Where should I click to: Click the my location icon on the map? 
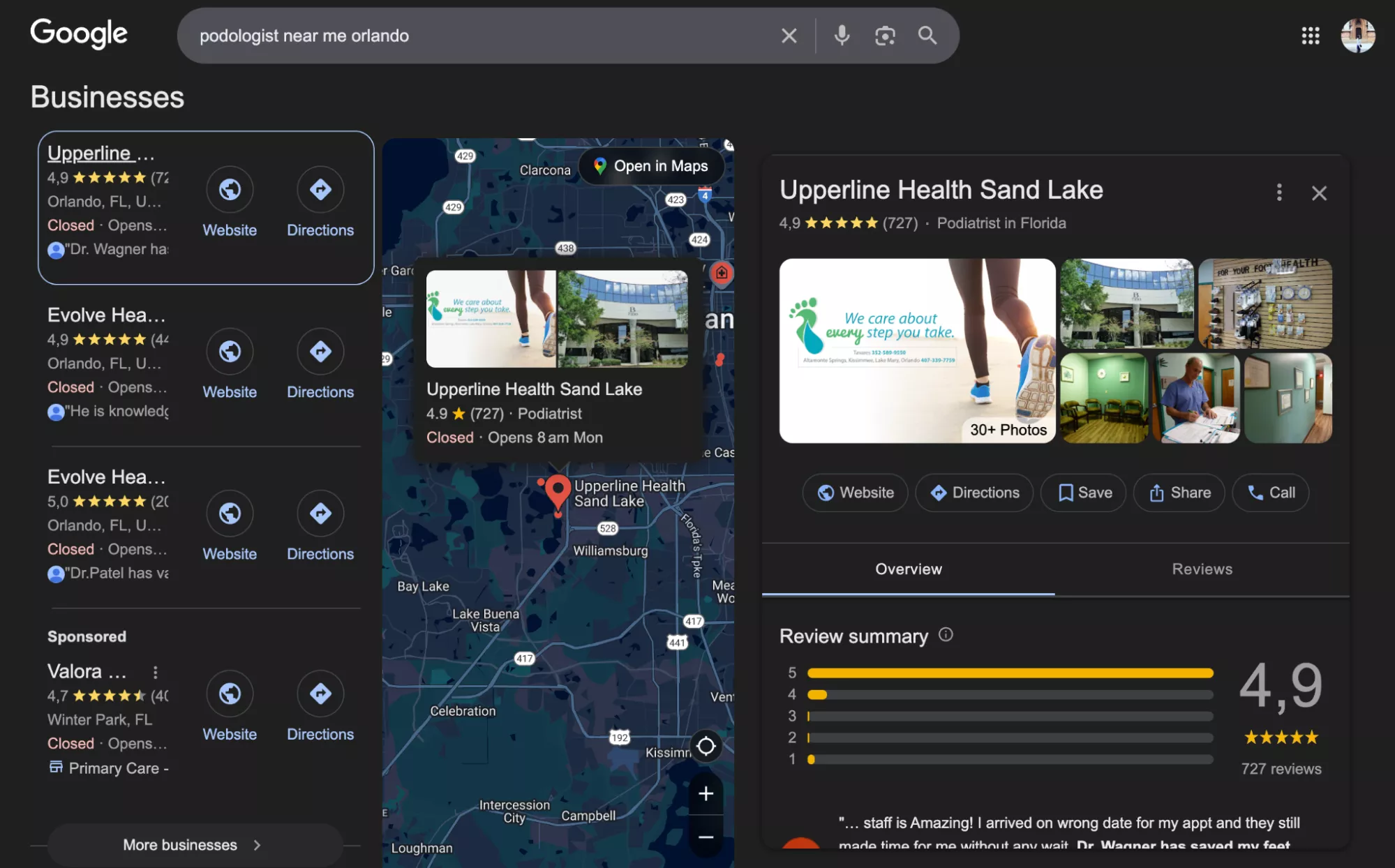[706, 747]
